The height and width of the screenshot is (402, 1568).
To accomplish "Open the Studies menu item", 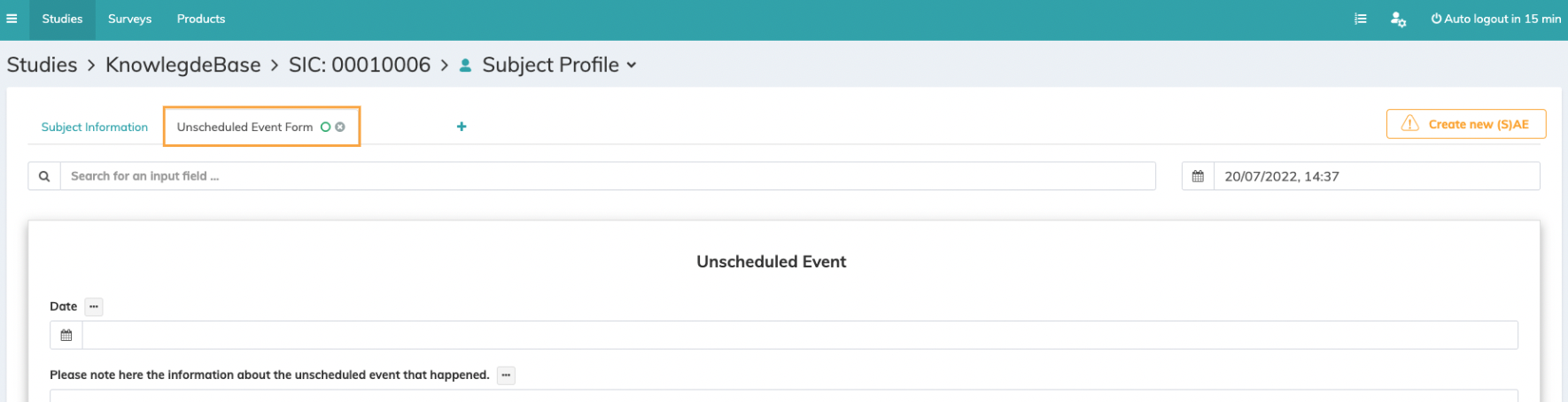I will point(62,19).
